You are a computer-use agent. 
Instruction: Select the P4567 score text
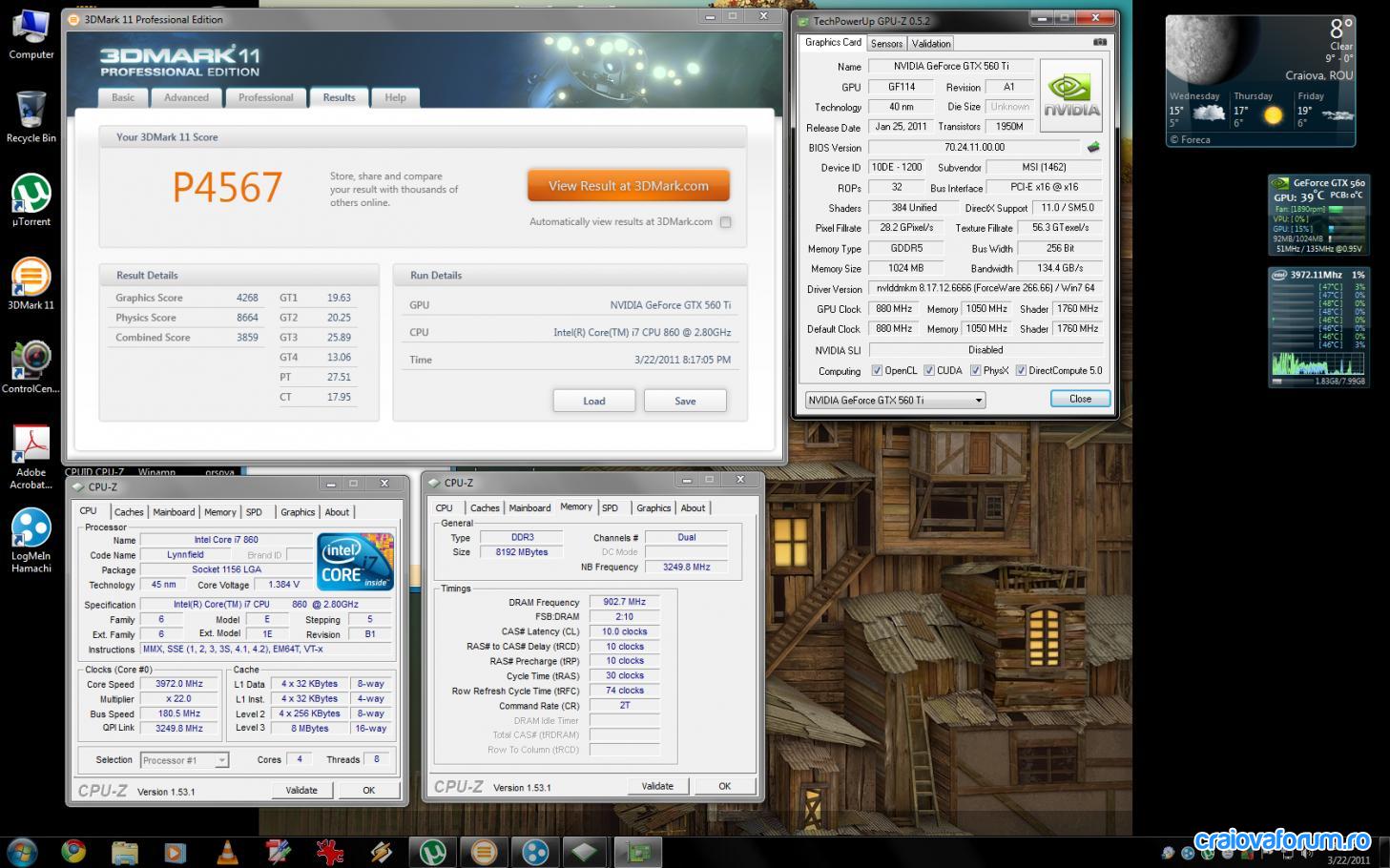tap(227, 188)
